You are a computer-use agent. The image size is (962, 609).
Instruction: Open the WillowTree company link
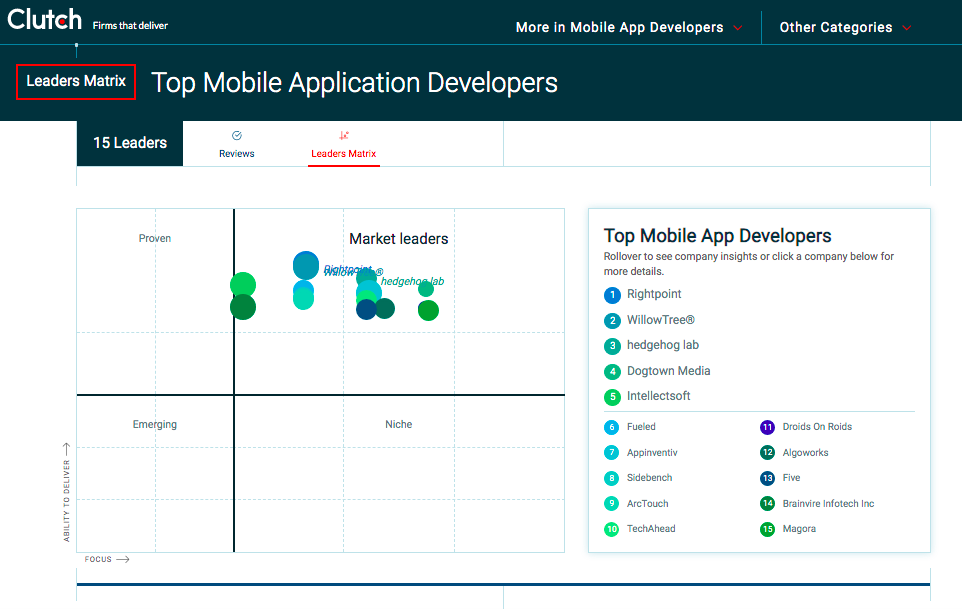point(661,320)
